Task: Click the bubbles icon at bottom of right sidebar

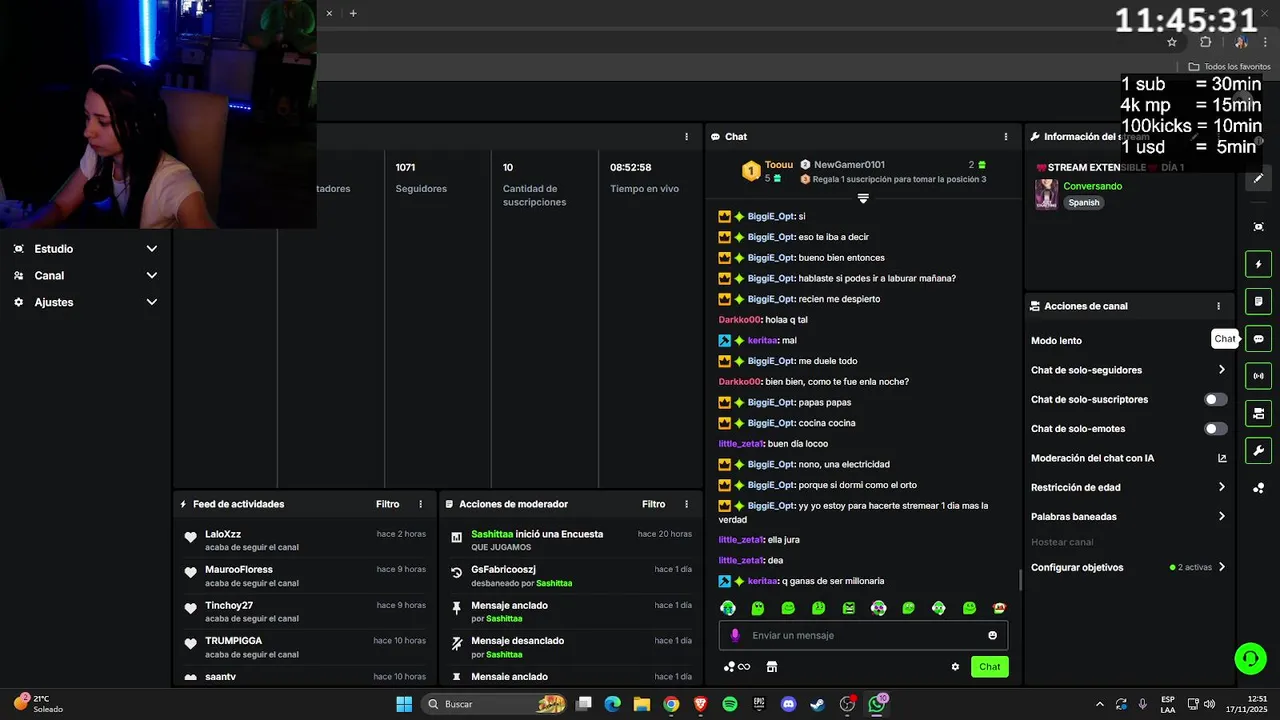Action: point(1258,488)
